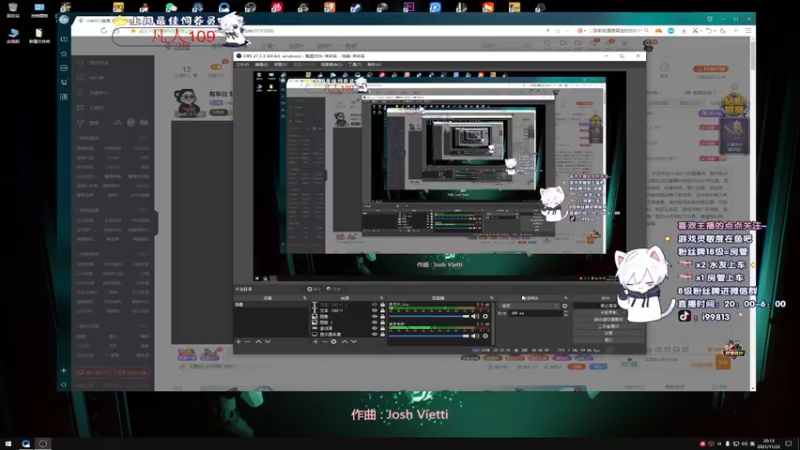Open scene transition properties gear
This screenshot has height=450, width=800.
[x=564, y=306]
